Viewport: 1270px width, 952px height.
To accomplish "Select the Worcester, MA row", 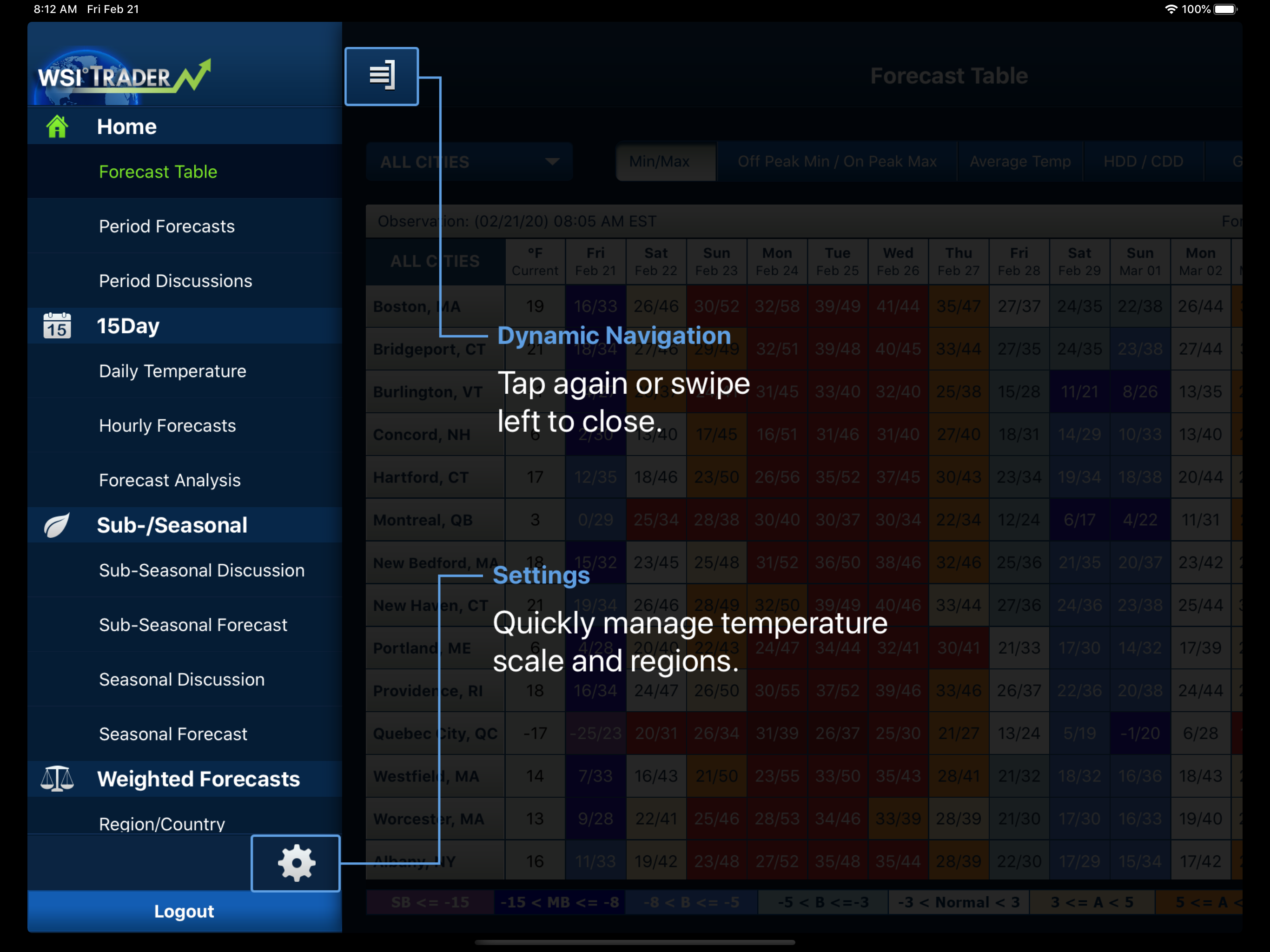I will tap(435, 820).
